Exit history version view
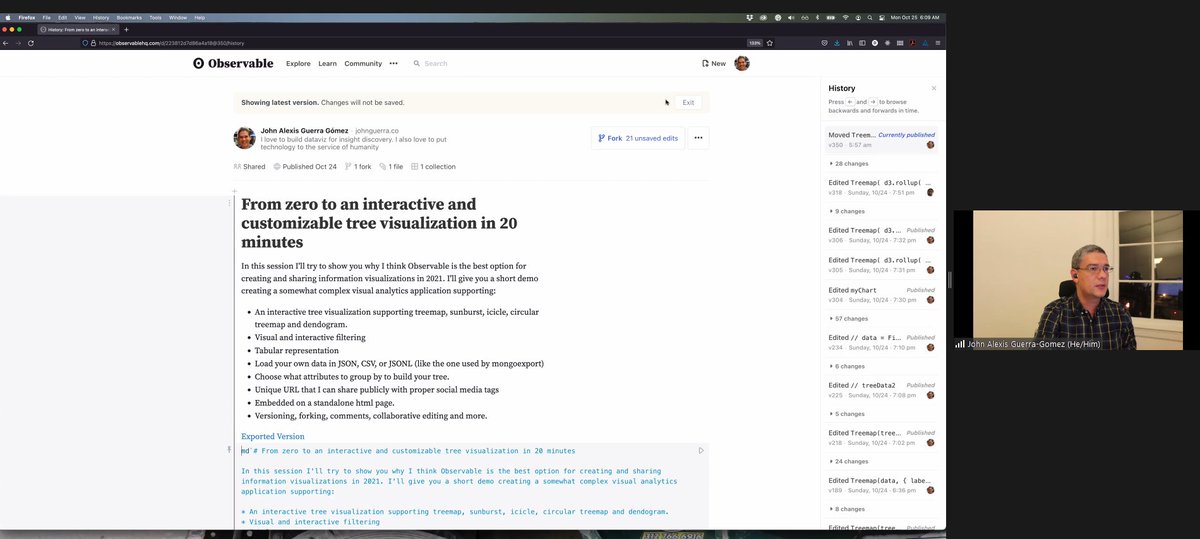The image size is (1200, 539). [x=688, y=102]
